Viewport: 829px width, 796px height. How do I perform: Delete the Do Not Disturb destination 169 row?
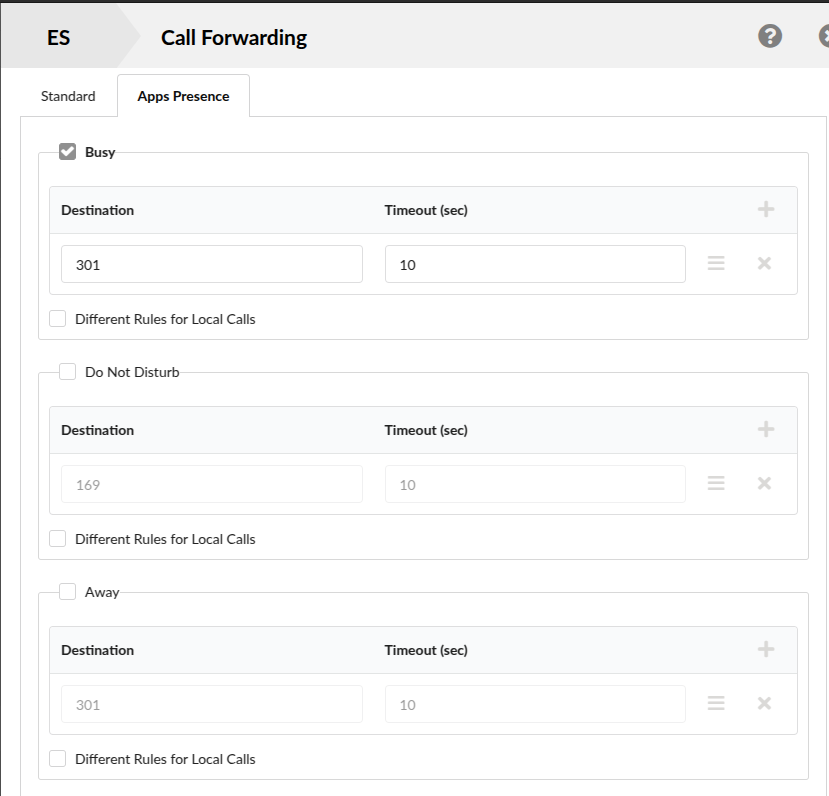coord(764,483)
